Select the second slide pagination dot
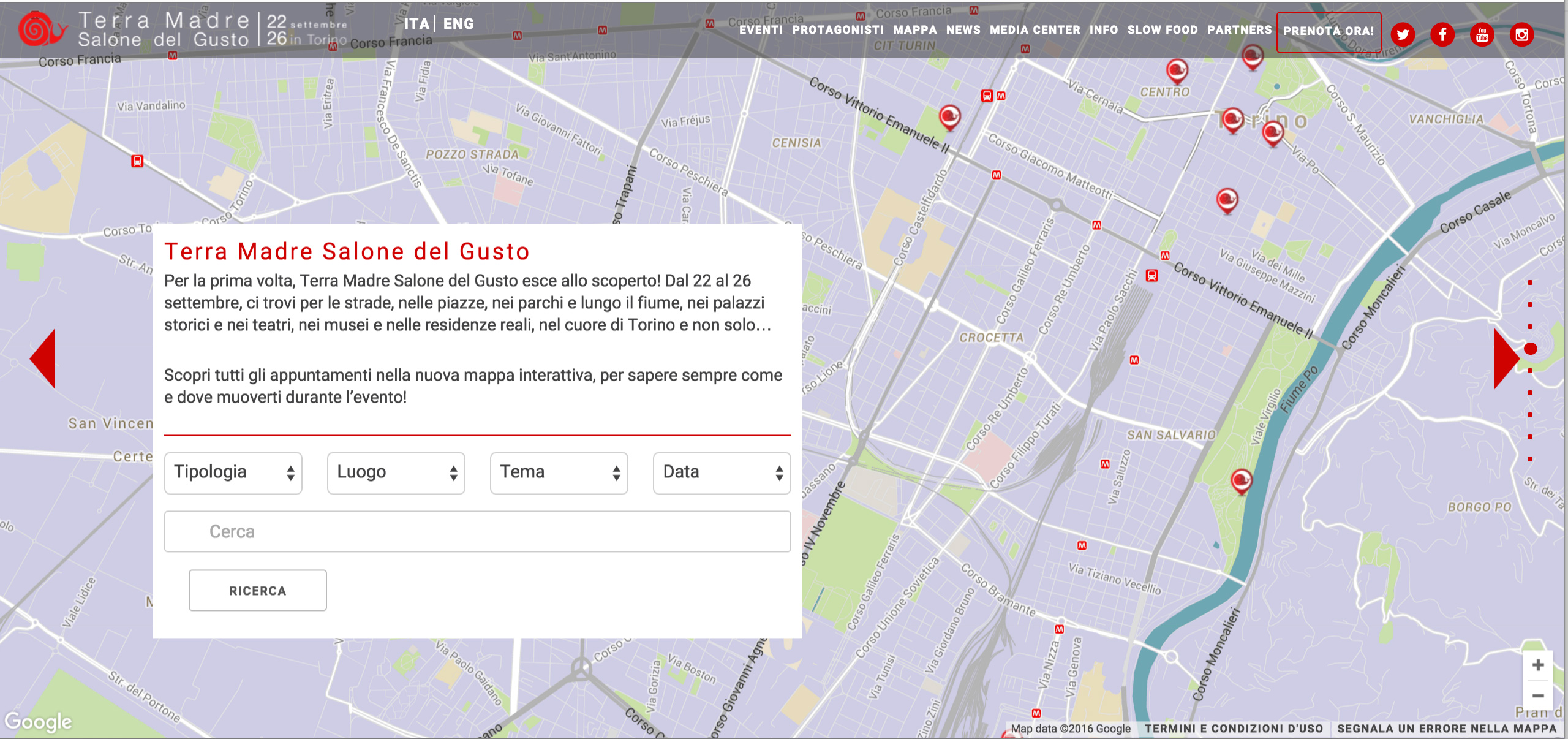 coord(1530,305)
